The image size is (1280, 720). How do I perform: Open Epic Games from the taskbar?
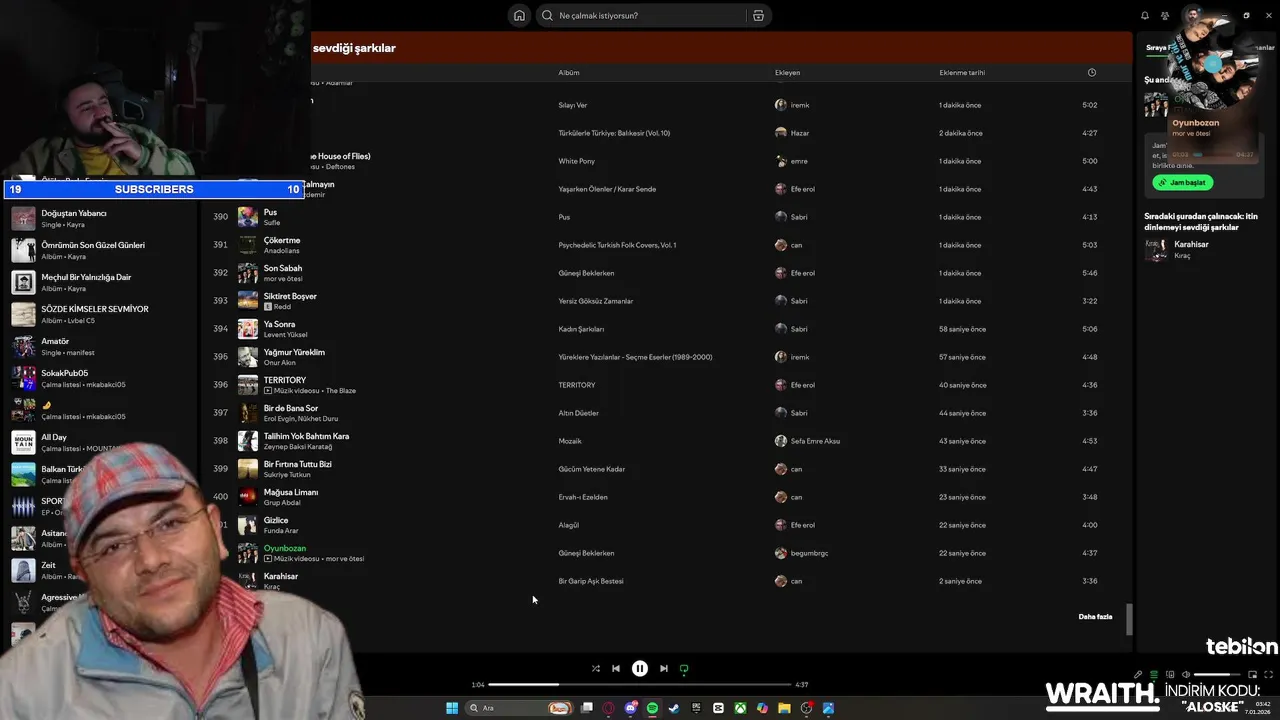point(696,708)
